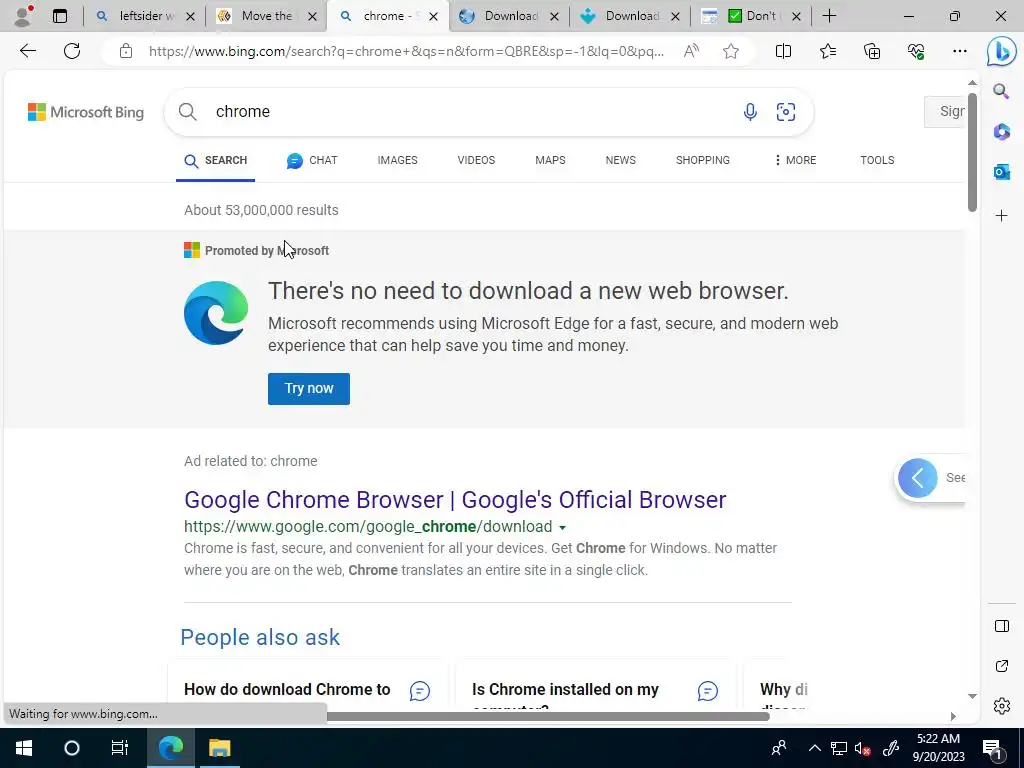Open the MORE search categories menu

(795, 160)
